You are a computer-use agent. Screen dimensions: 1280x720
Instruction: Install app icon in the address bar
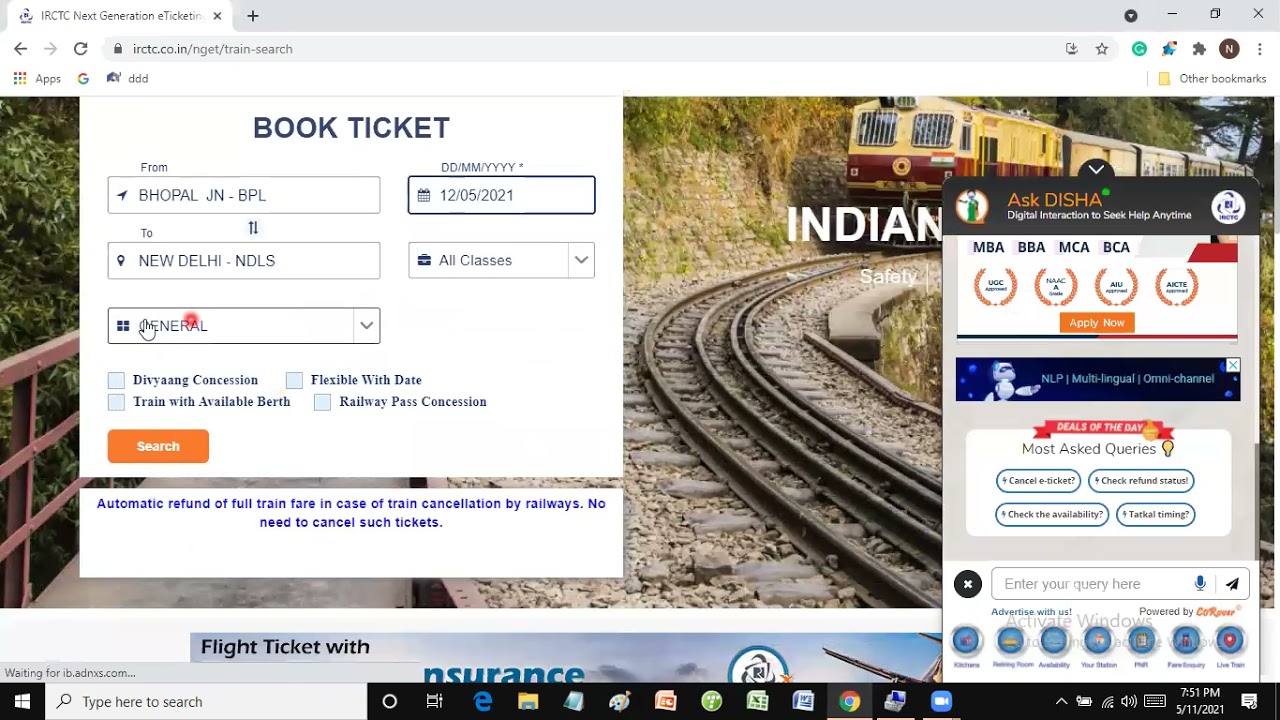(x=1071, y=49)
